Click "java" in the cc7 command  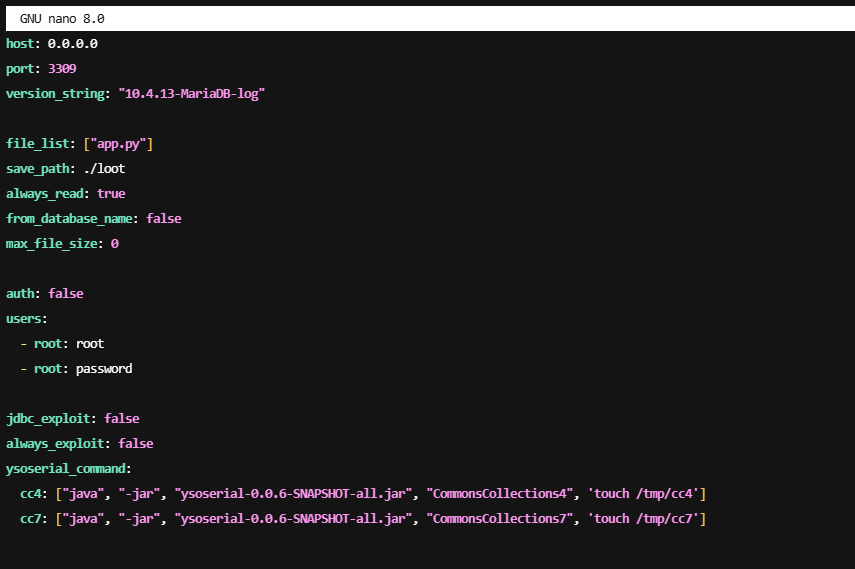click(83, 519)
